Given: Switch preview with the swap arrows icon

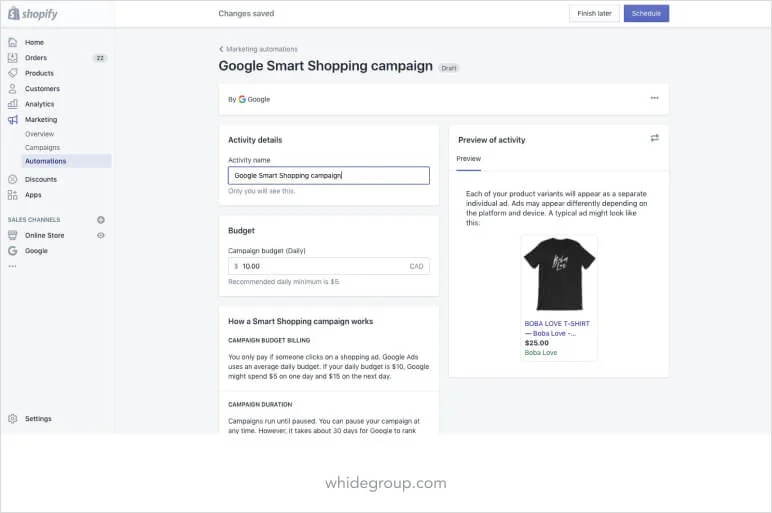Looking at the screenshot, I should (x=654, y=138).
